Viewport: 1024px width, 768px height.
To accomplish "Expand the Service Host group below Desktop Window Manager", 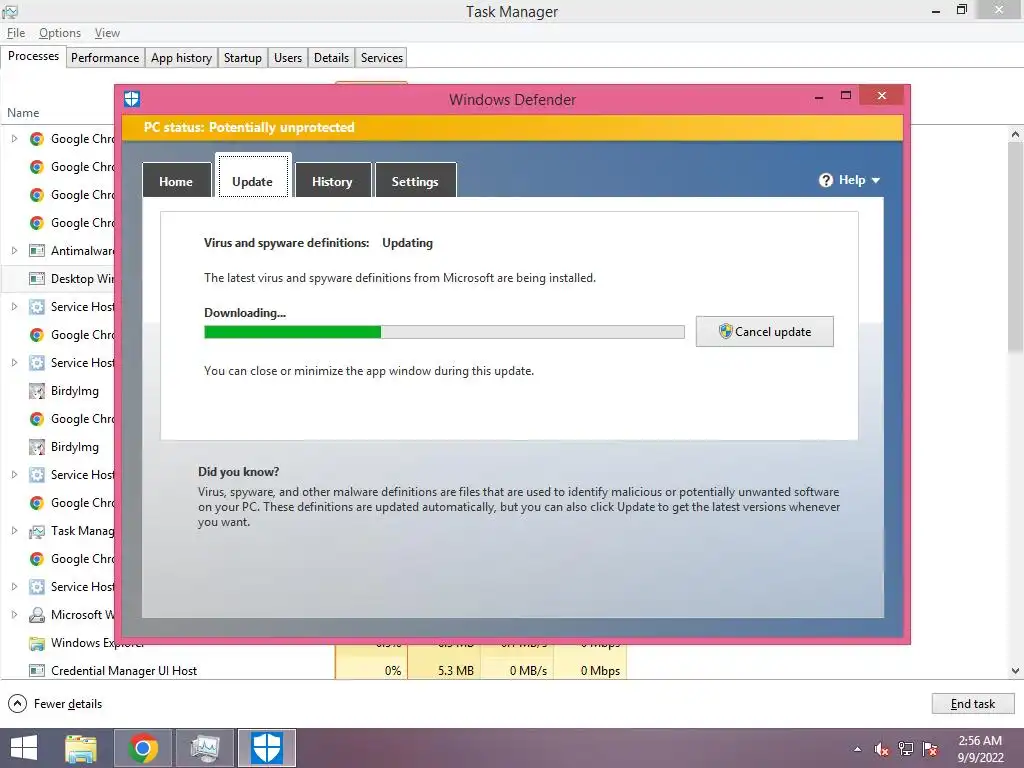I will [14, 307].
